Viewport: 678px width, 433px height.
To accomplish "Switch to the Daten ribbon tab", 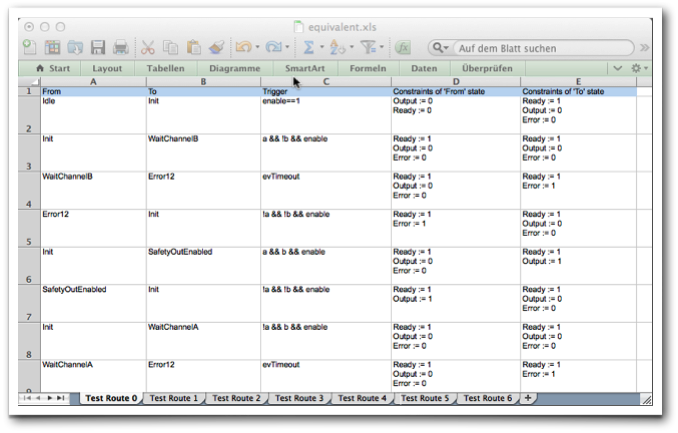I will (424, 68).
